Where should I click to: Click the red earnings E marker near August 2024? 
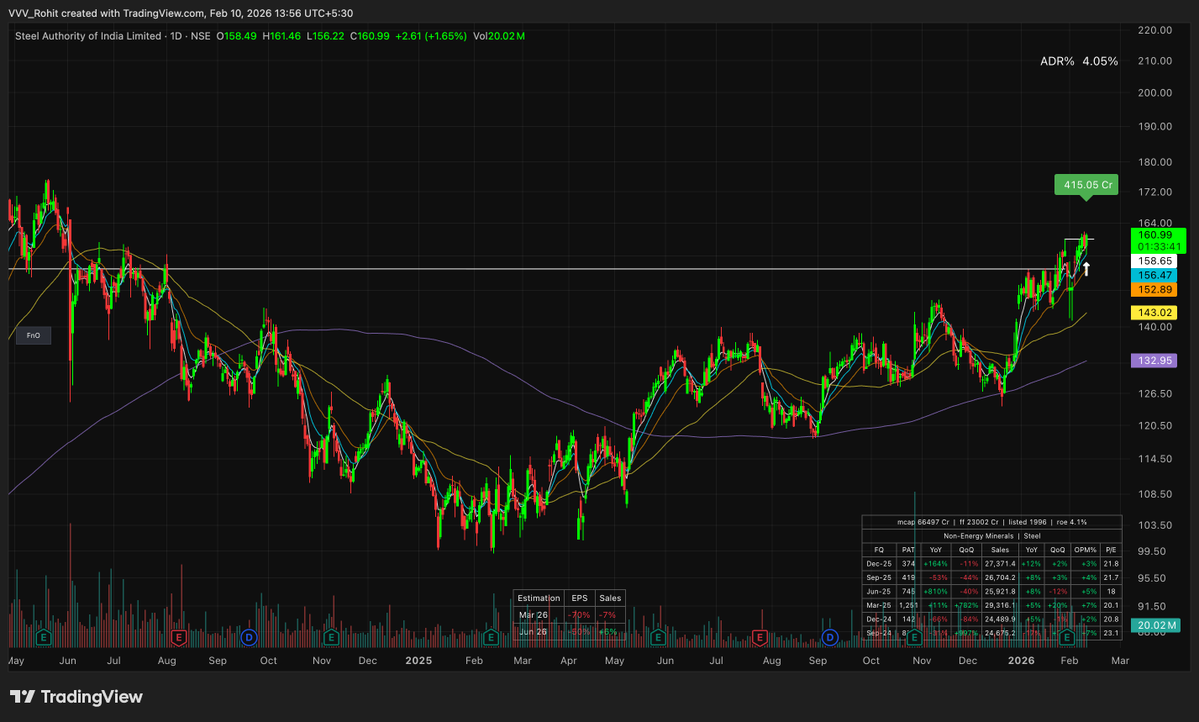tap(179, 637)
